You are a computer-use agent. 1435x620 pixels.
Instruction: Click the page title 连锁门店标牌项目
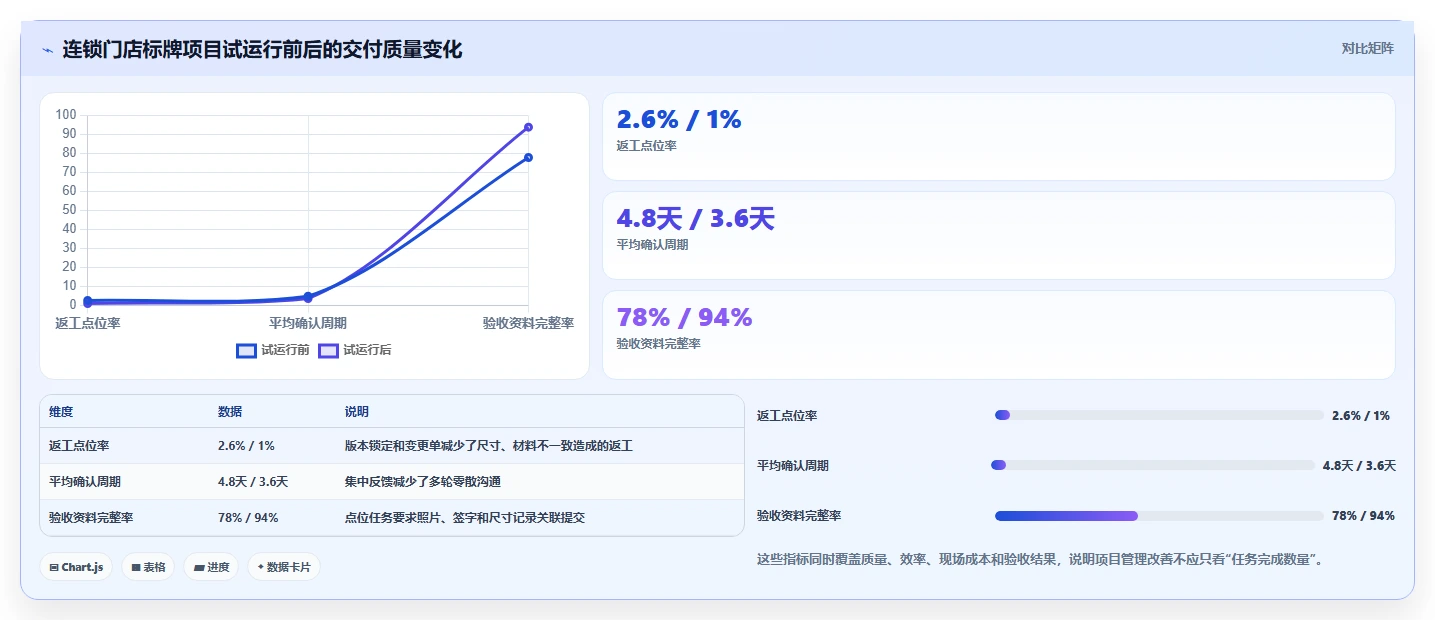[263, 49]
